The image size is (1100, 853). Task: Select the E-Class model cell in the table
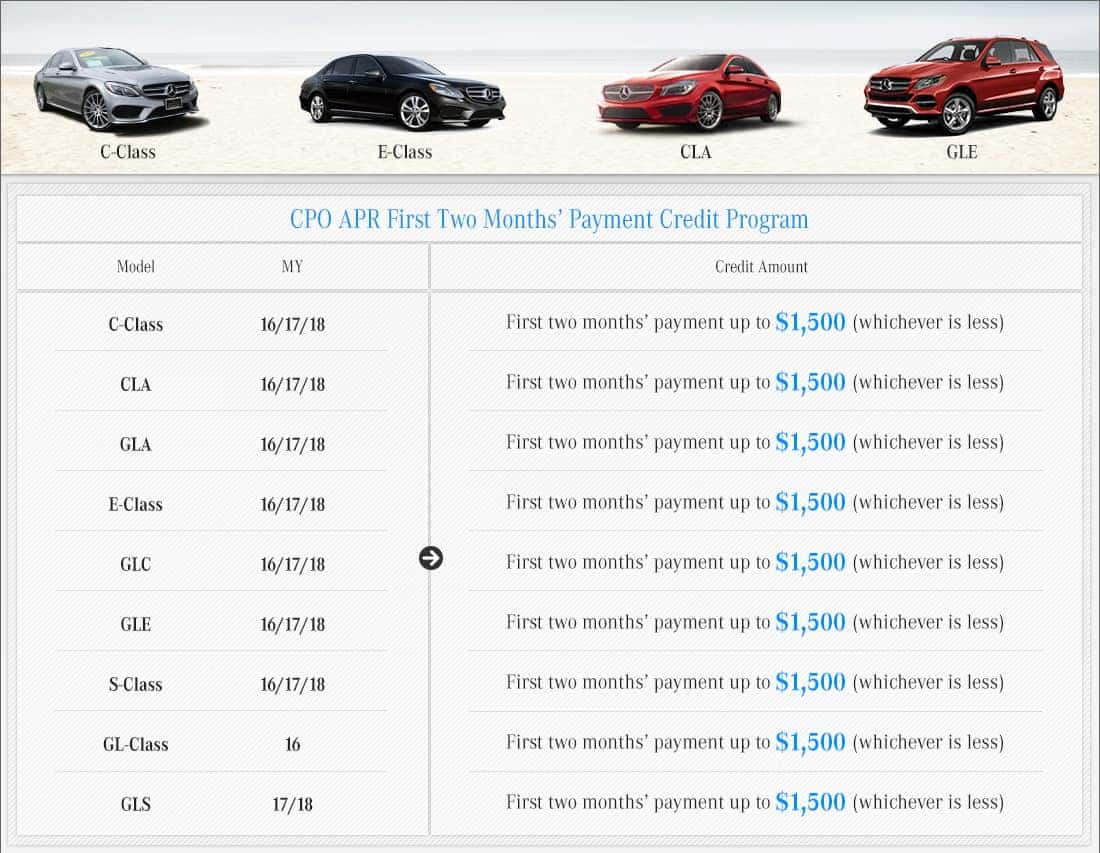(x=135, y=504)
